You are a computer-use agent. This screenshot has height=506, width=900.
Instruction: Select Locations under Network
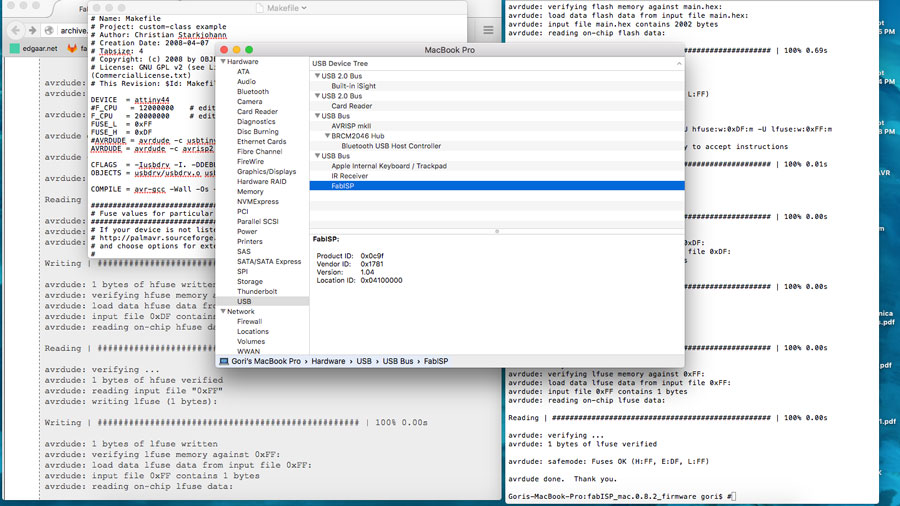(x=253, y=332)
